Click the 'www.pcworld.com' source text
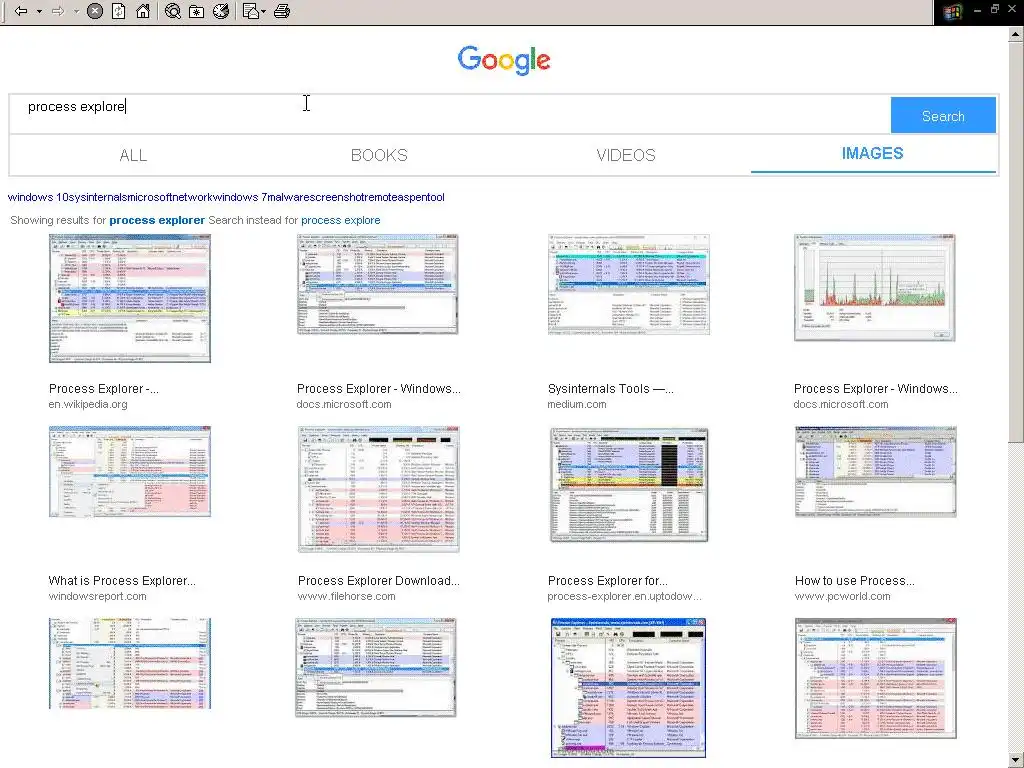The height and width of the screenshot is (768, 1024). [x=842, y=596]
